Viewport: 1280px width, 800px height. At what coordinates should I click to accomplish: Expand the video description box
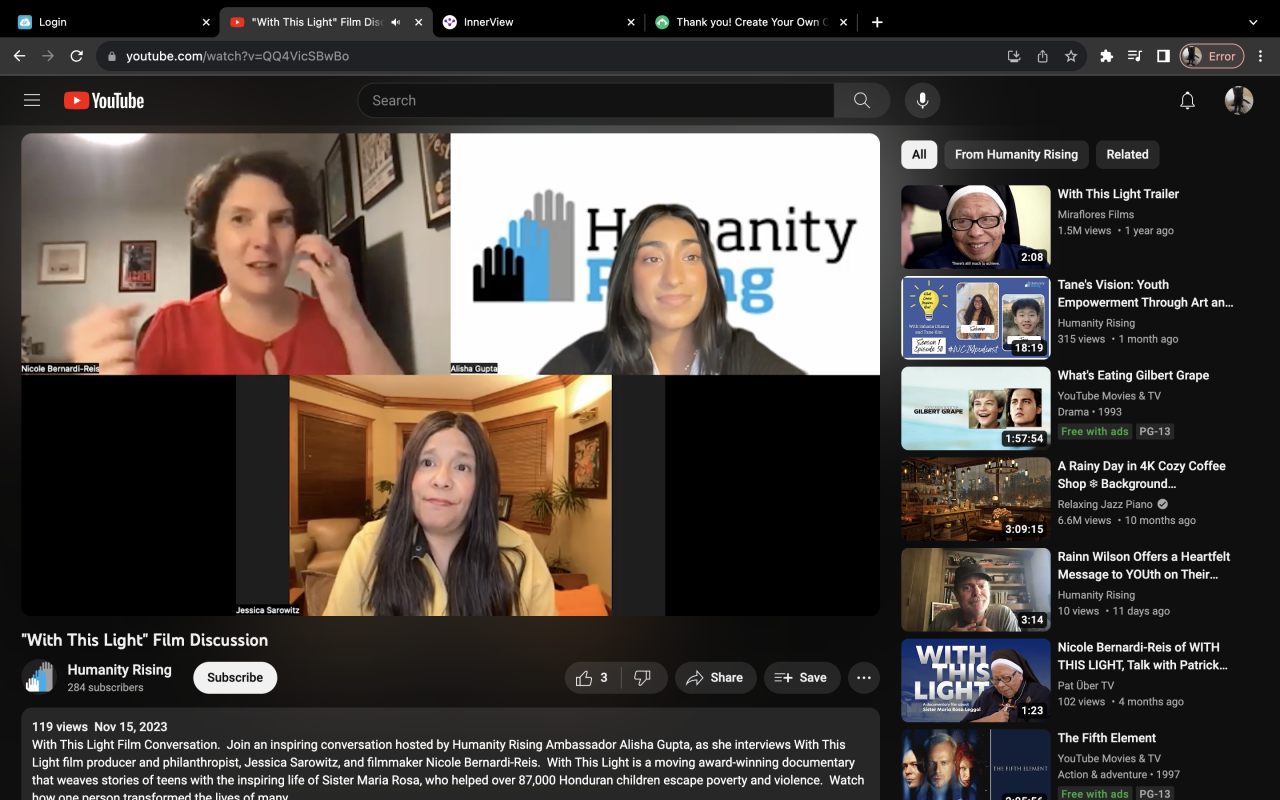(450, 755)
